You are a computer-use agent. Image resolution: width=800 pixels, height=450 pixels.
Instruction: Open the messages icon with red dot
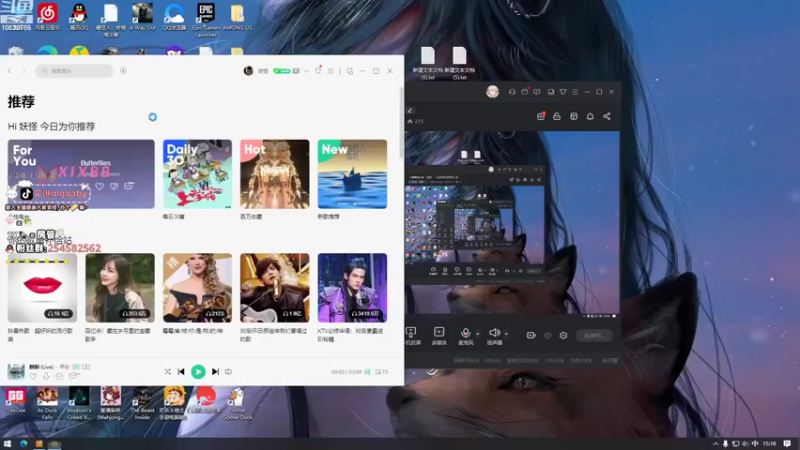tap(525, 91)
